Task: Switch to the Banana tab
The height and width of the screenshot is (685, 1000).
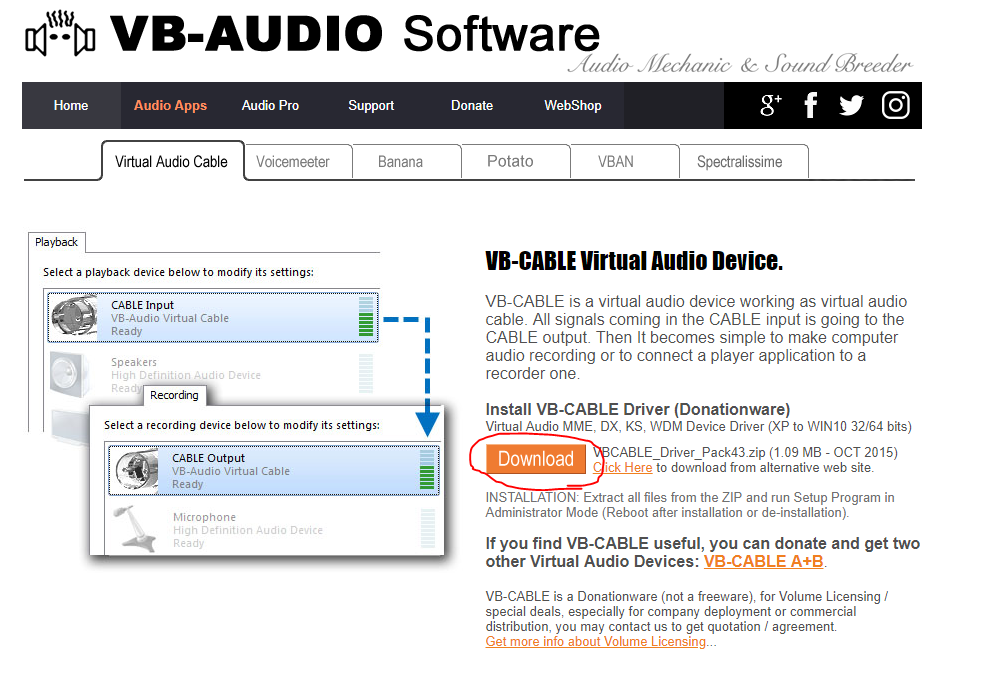Action: tap(401, 162)
